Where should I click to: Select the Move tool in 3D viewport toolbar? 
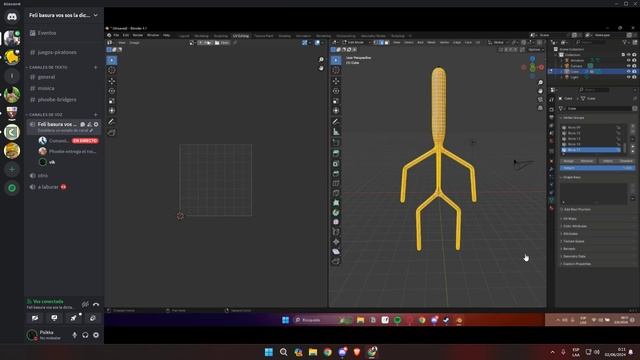[x=336, y=81]
